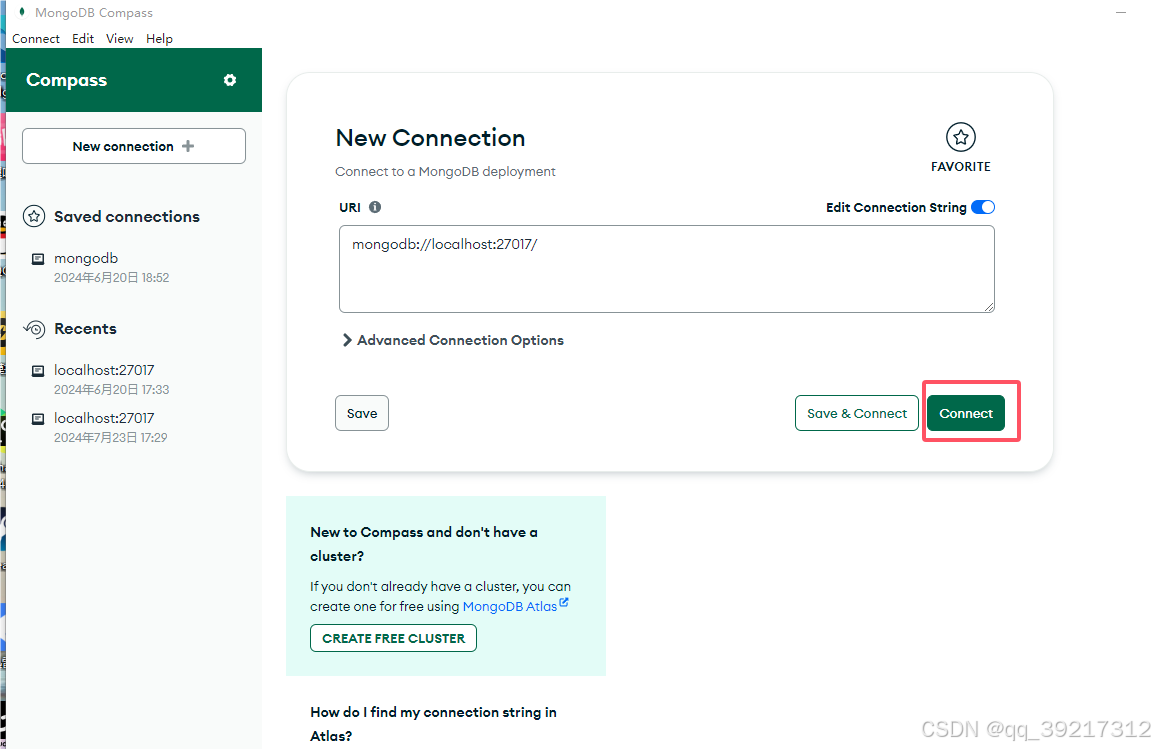1155x749 pixels.
Task: Open the Edit menu
Action: coord(82,38)
